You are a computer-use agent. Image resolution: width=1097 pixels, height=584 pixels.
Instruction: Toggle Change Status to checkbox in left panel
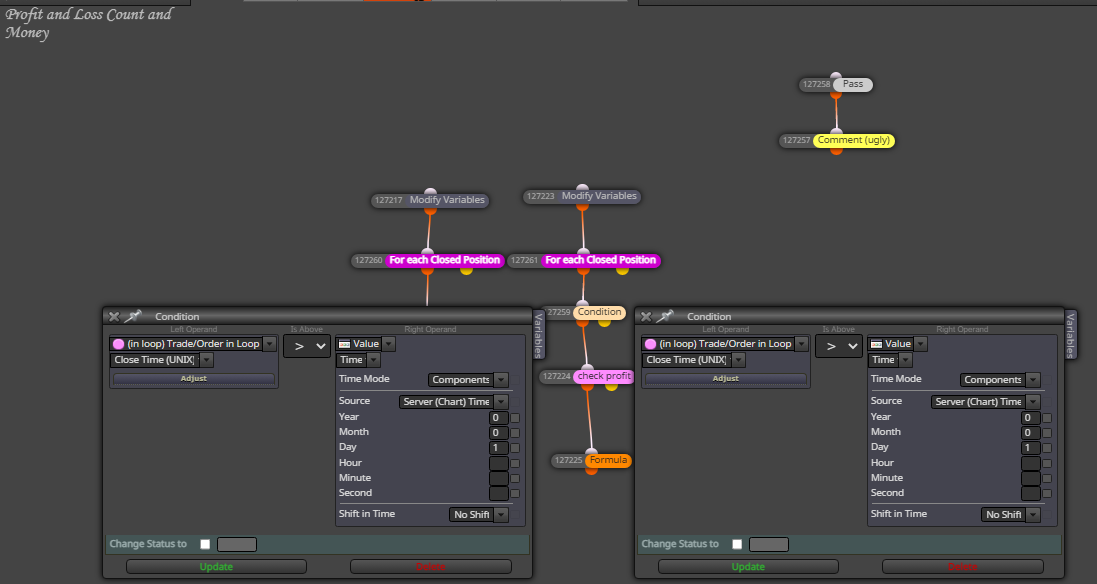[x=205, y=544]
